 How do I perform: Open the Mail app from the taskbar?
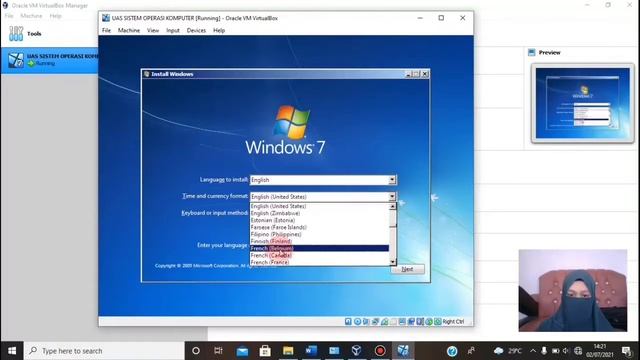tap(242, 351)
